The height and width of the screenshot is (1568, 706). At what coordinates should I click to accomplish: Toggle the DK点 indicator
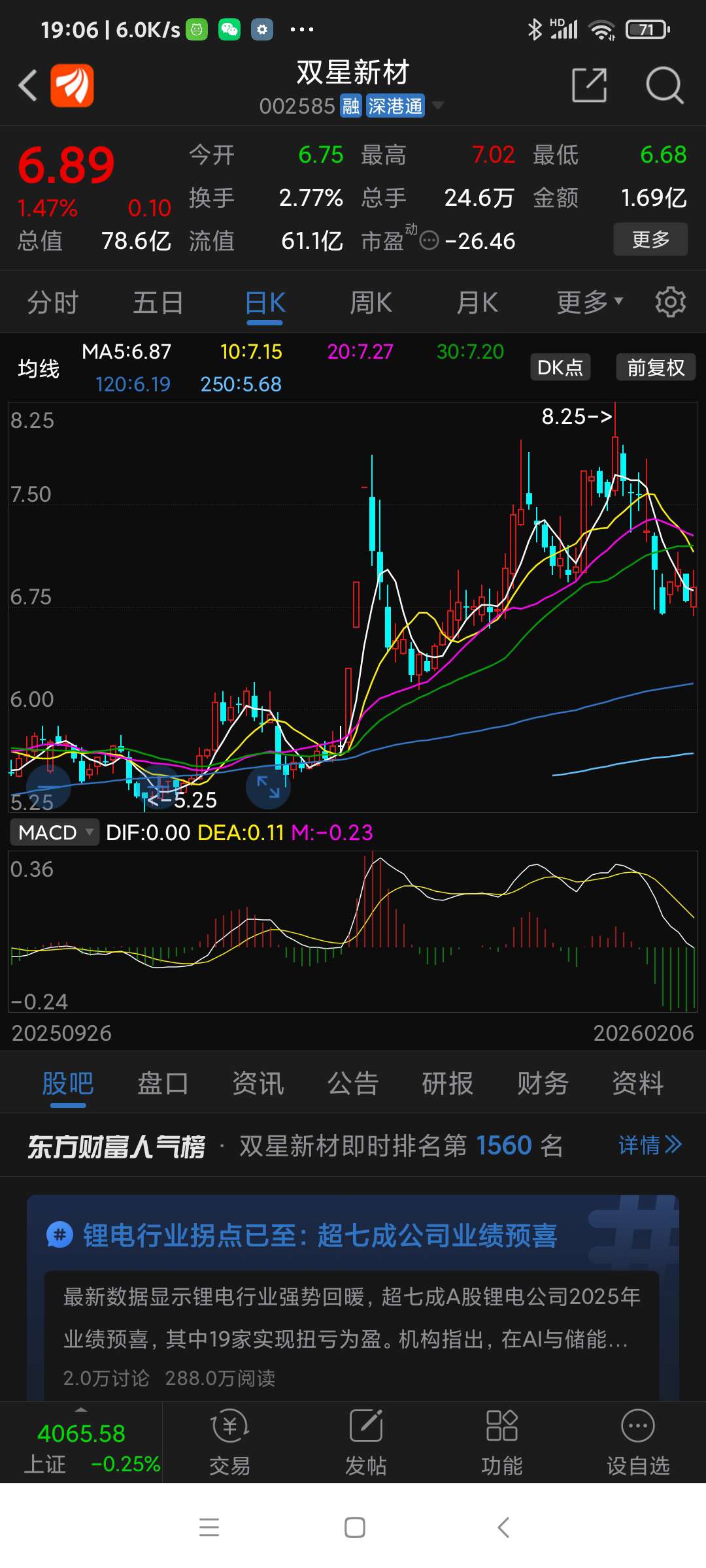pos(560,367)
